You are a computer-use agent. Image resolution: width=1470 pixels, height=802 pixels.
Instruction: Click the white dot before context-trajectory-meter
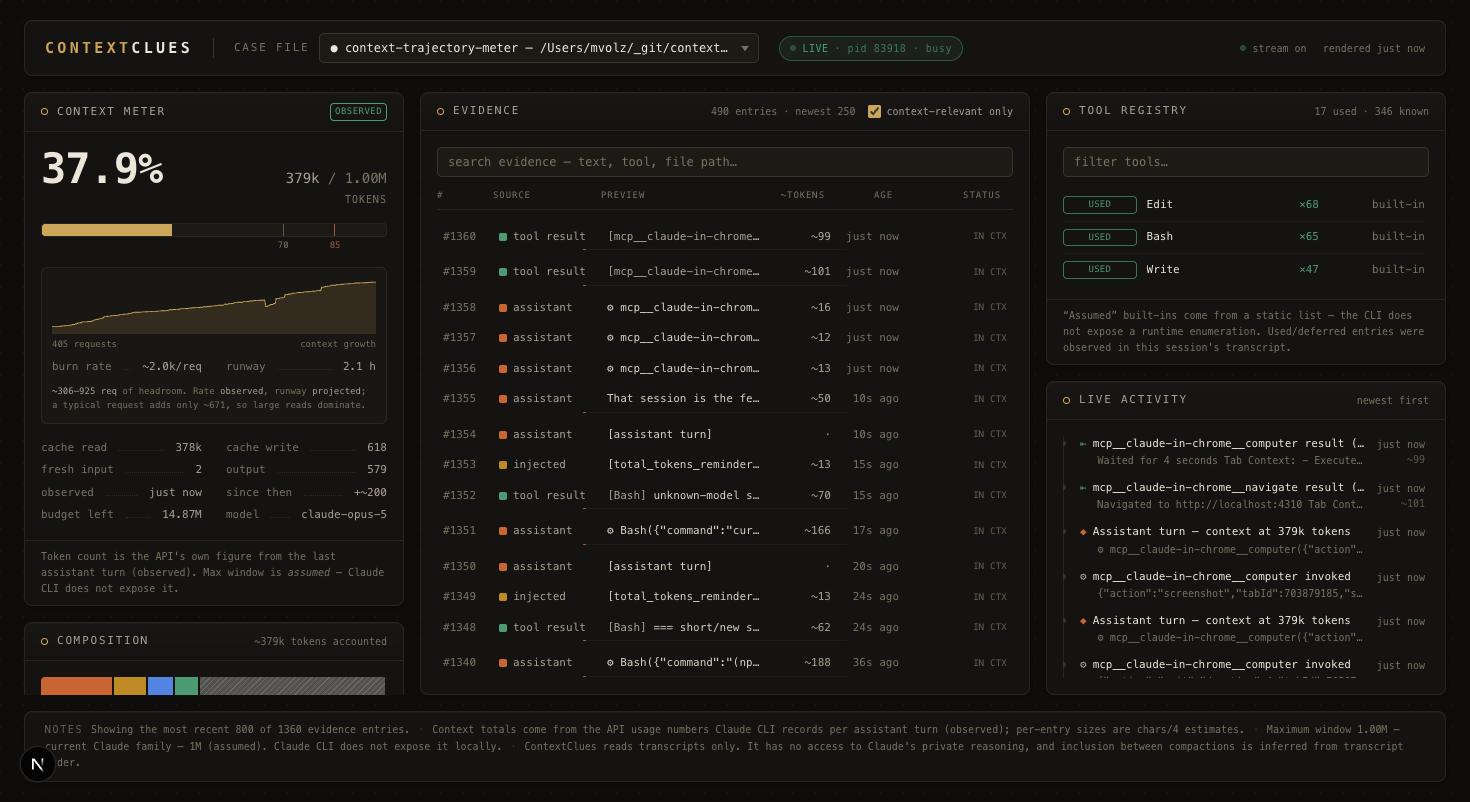[x=334, y=48]
